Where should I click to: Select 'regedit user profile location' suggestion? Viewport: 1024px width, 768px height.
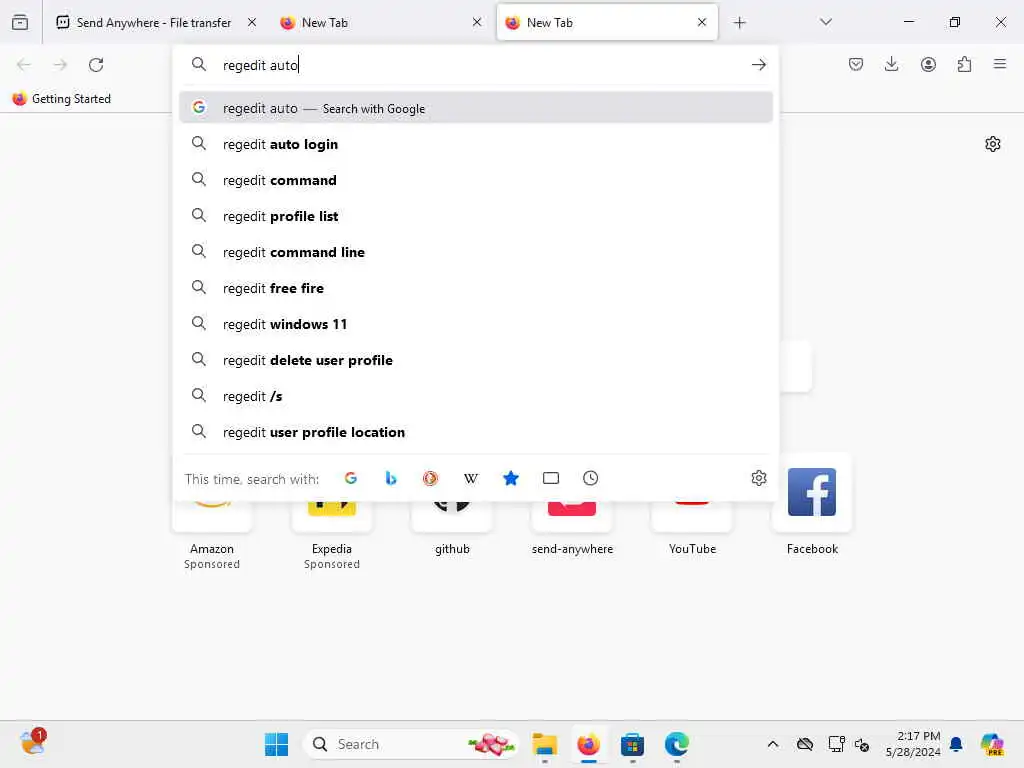click(475, 432)
